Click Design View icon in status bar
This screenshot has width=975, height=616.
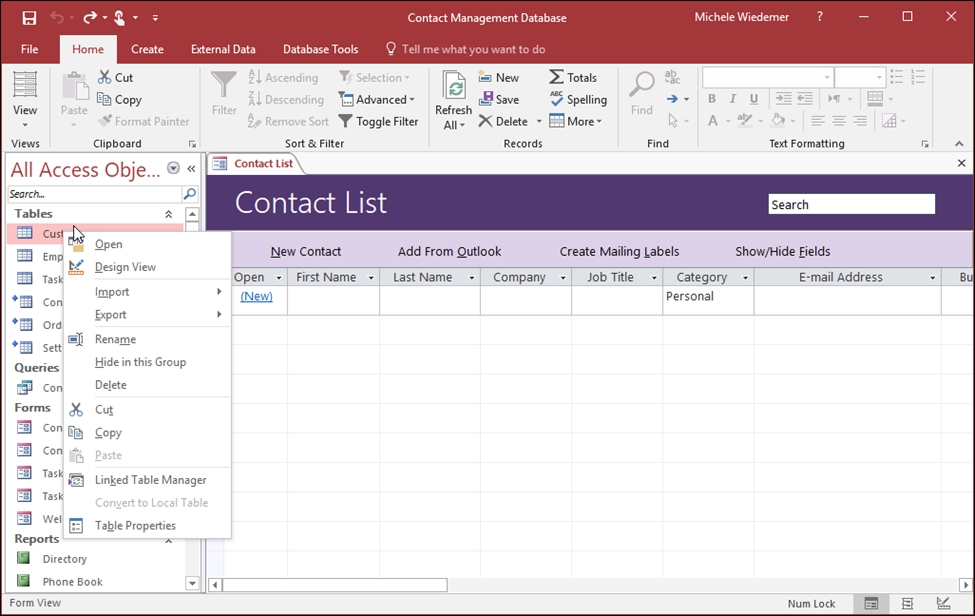pos(943,604)
